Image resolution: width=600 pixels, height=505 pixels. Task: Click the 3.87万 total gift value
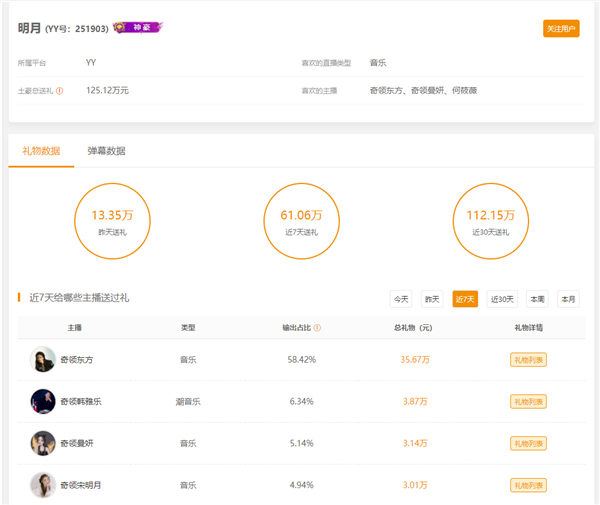pyautogui.click(x=415, y=402)
